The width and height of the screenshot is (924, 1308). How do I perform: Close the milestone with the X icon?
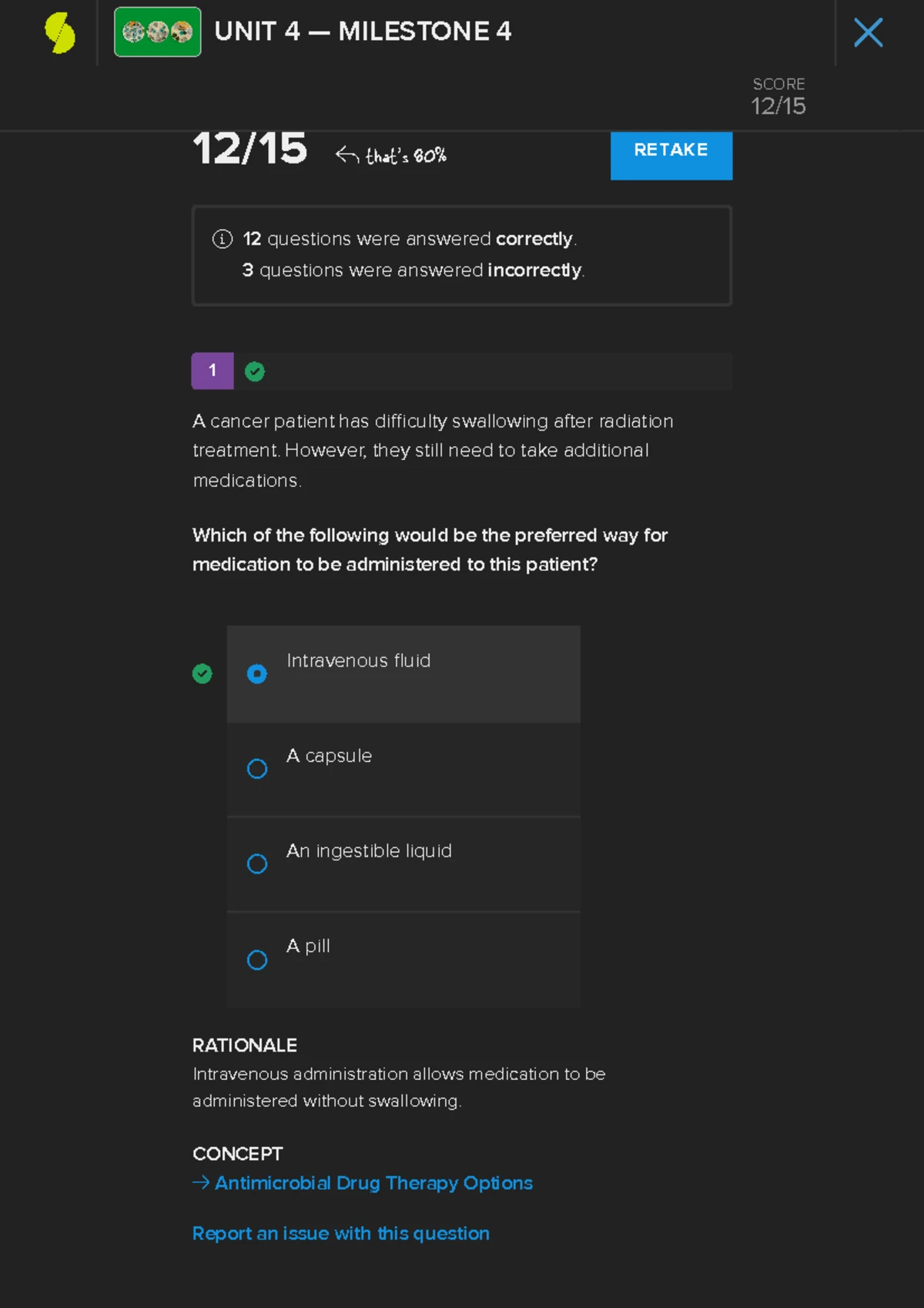tap(868, 33)
